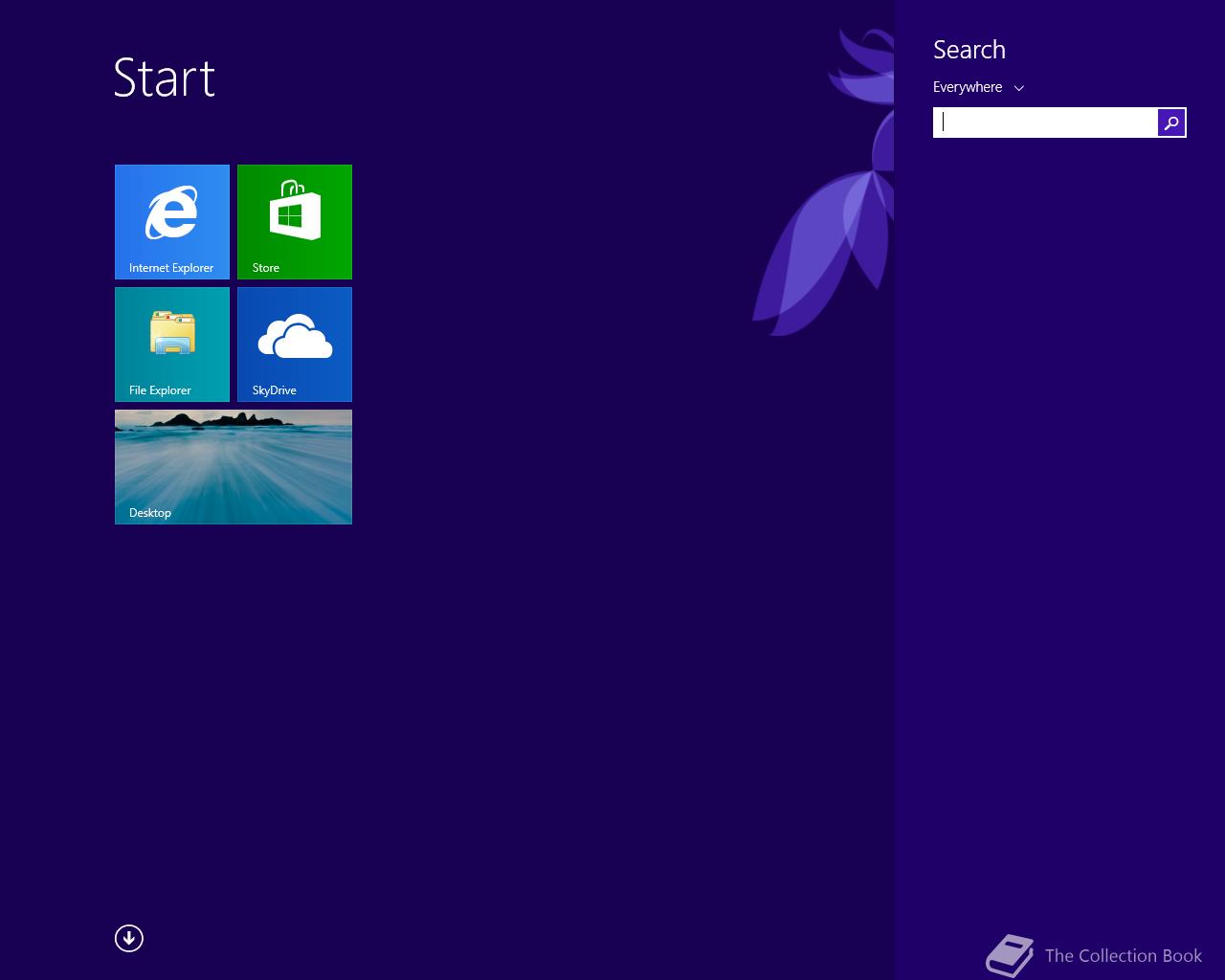This screenshot has width=1225, height=980.
Task: Expand the Everywhere search scope dropdown
Action: click(x=978, y=87)
